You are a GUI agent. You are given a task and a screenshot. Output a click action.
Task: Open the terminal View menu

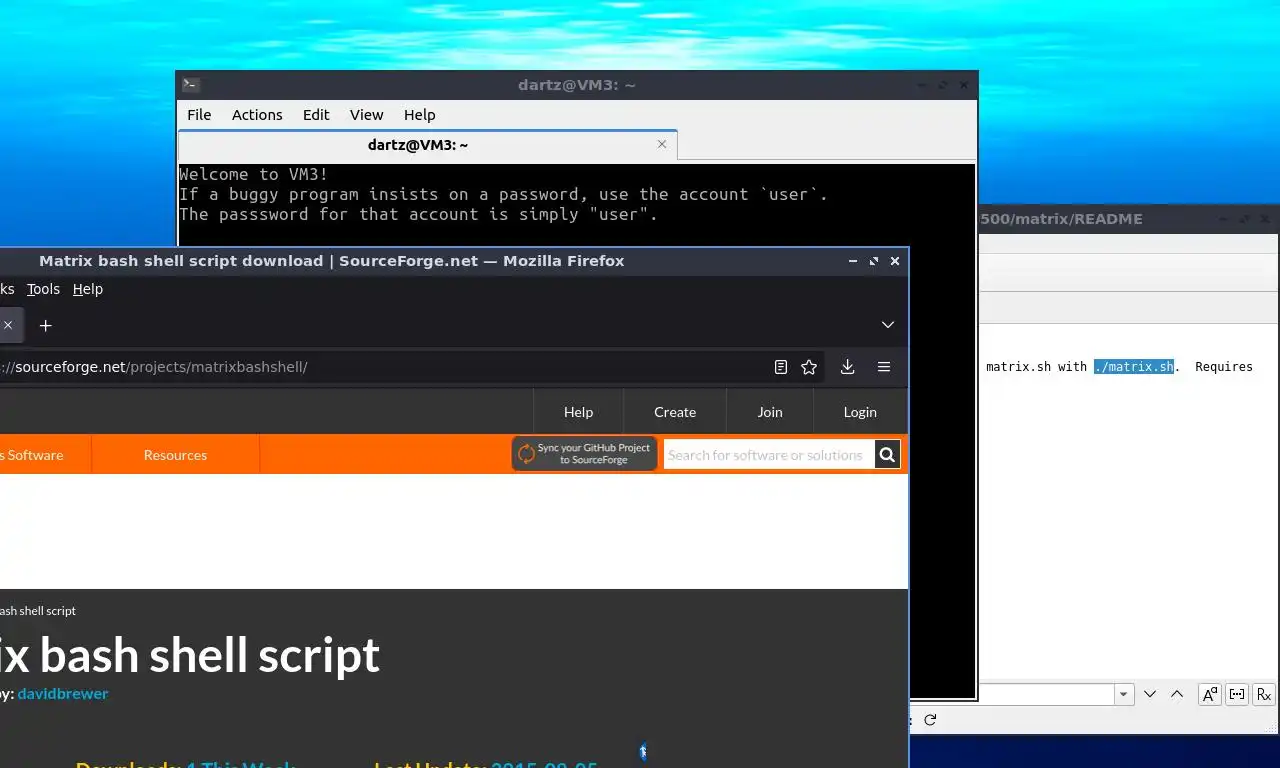366,115
